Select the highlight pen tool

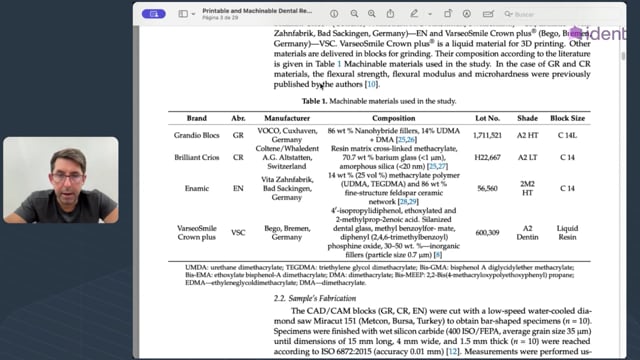pos(414,14)
